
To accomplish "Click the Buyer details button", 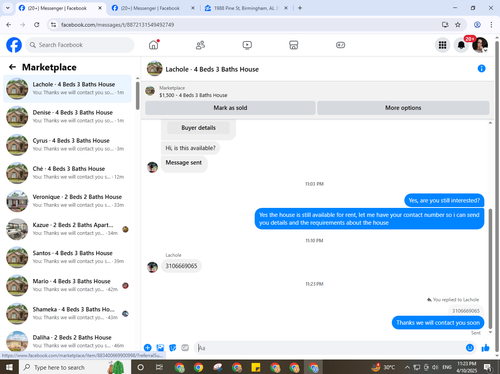I will pyautogui.click(x=198, y=128).
